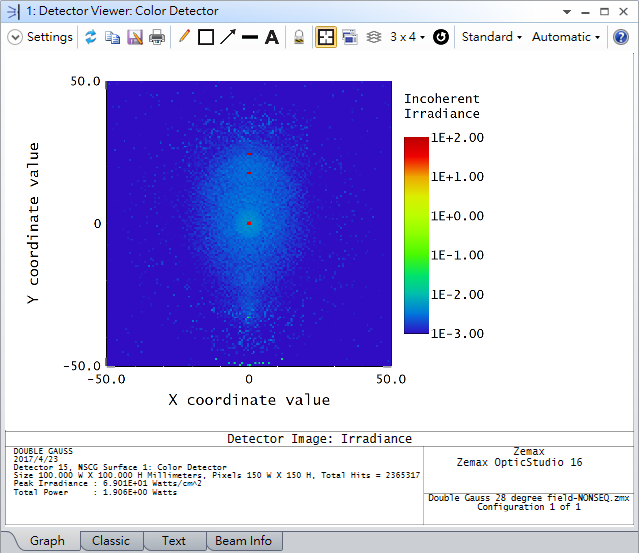Viewport: 639px width, 553px height.
Task: Switch to the Beam Info tab
Action: click(x=243, y=541)
